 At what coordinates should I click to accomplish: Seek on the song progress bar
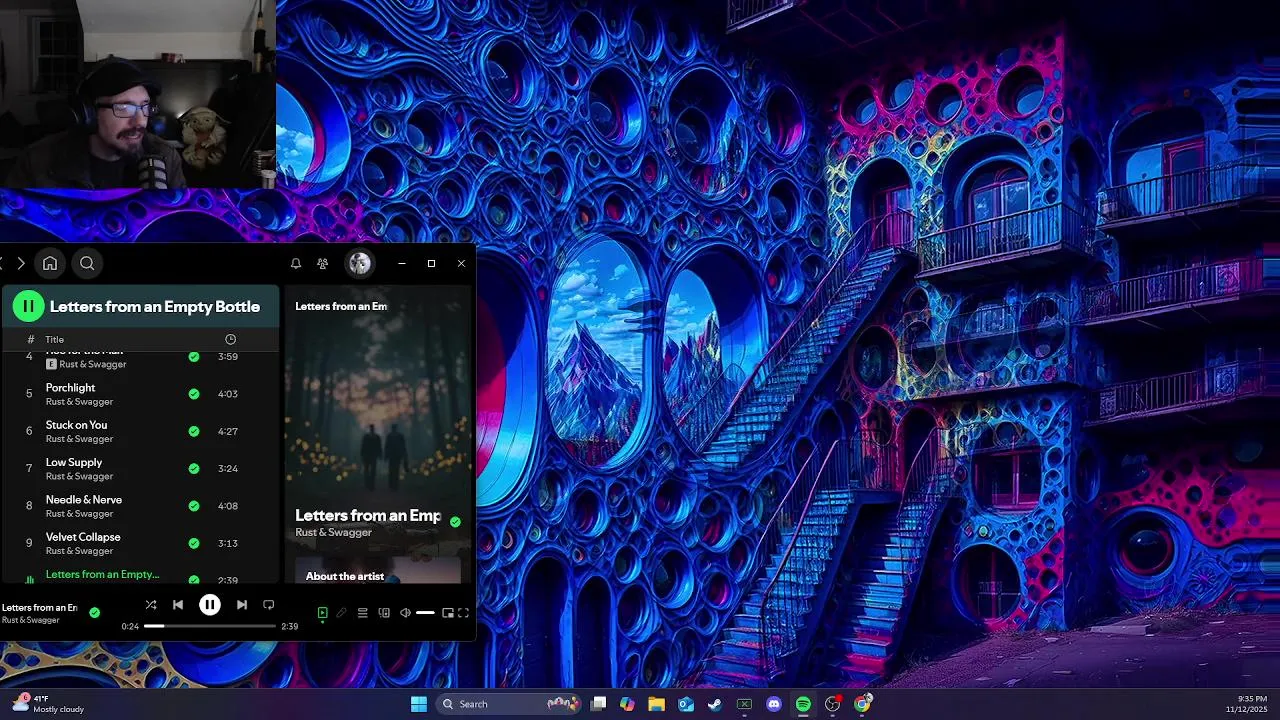(210, 626)
